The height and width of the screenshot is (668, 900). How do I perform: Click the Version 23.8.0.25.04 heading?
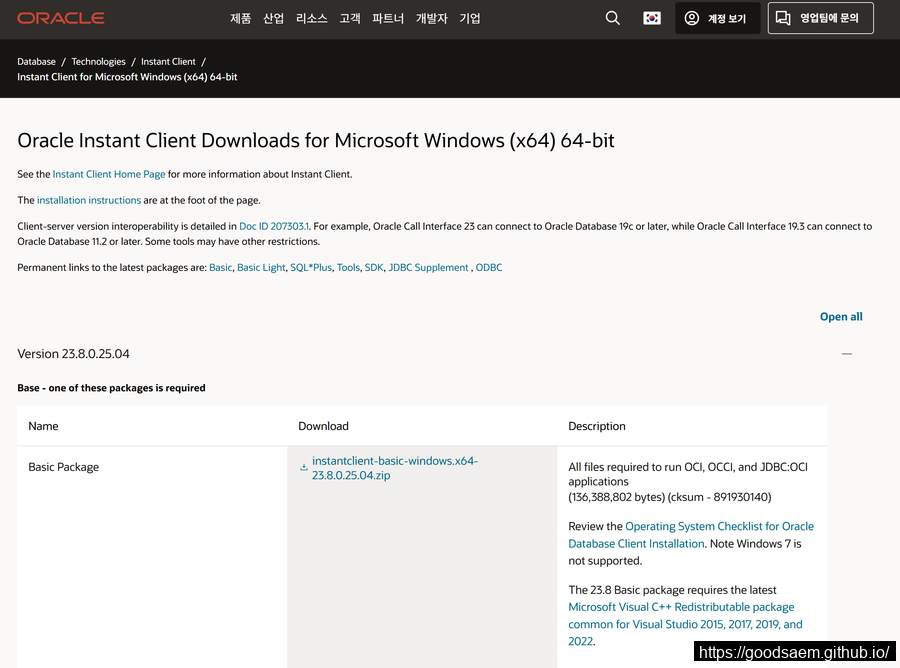click(x=73, y=354)
